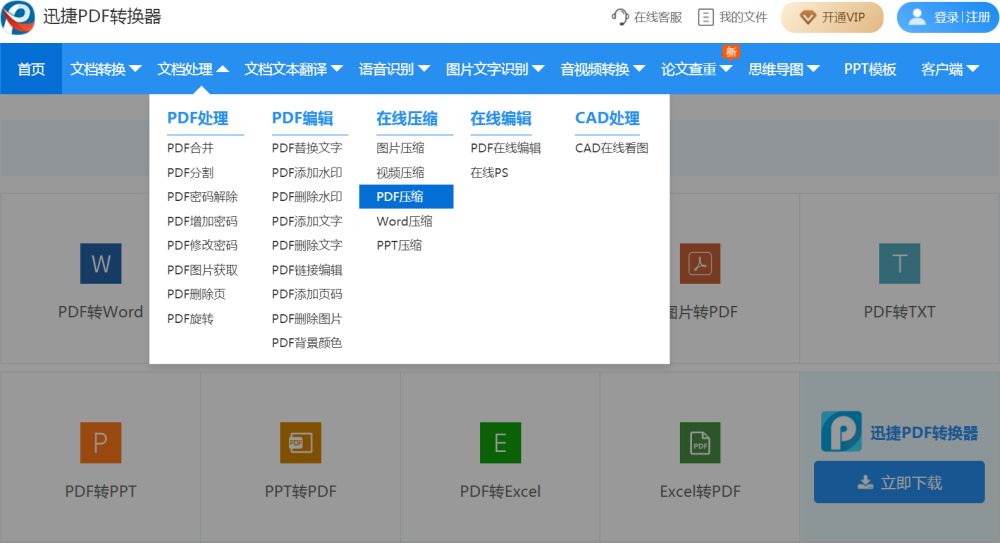Open the PPT模板 tab
Screen dimensions: 1000x543
coord(870,69)
